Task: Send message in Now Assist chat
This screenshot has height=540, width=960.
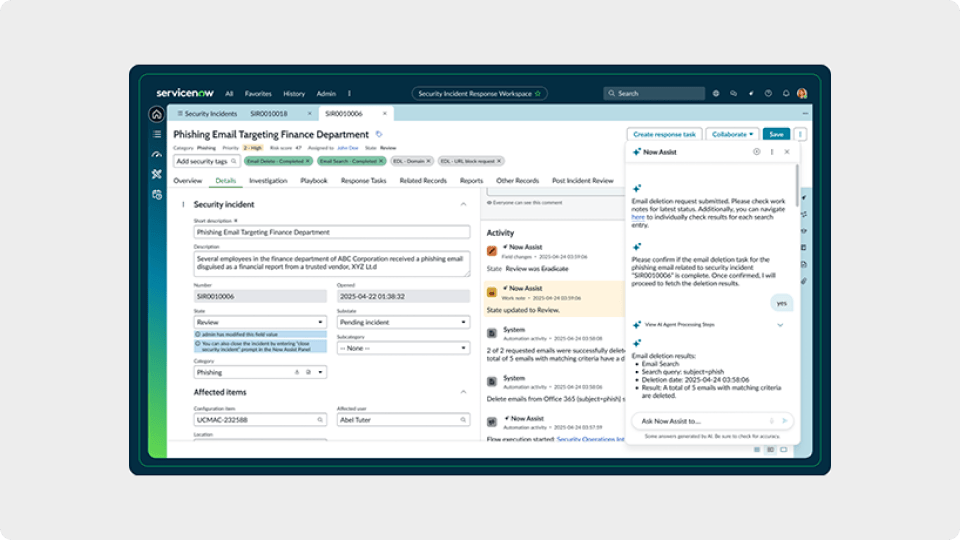Action: tap(785, 421)
